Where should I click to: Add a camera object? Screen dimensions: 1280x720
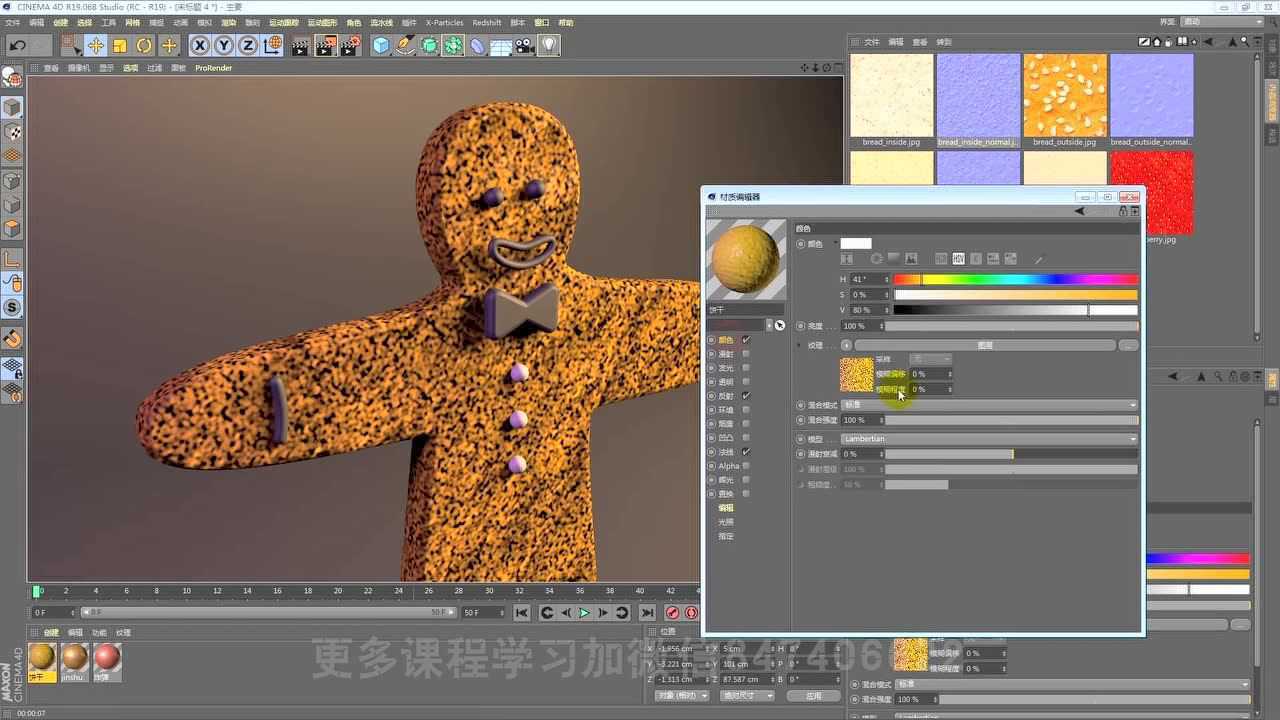[525, 45]
